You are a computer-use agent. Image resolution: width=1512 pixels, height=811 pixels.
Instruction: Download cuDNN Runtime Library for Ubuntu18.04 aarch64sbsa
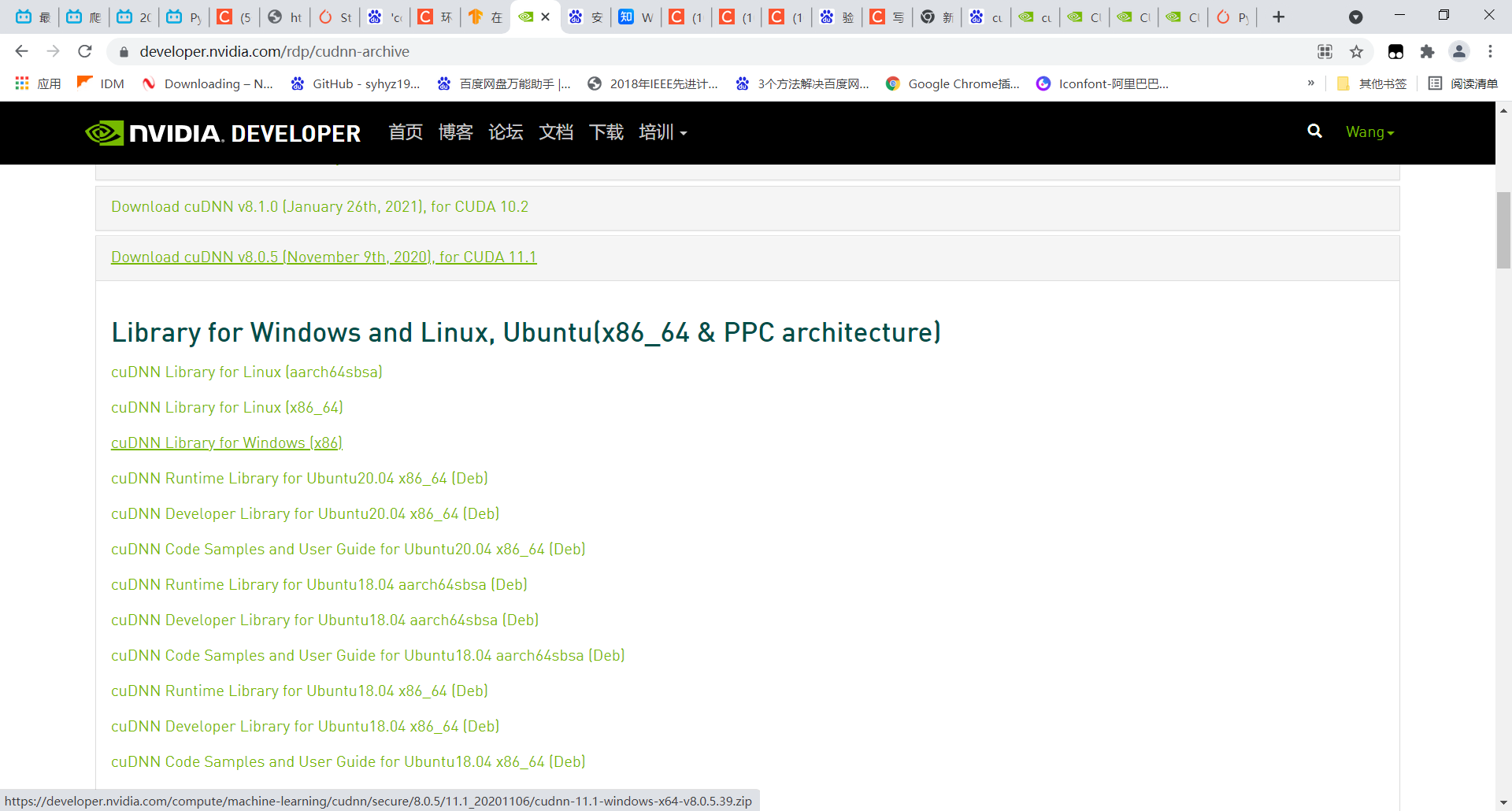pos(319,584)
